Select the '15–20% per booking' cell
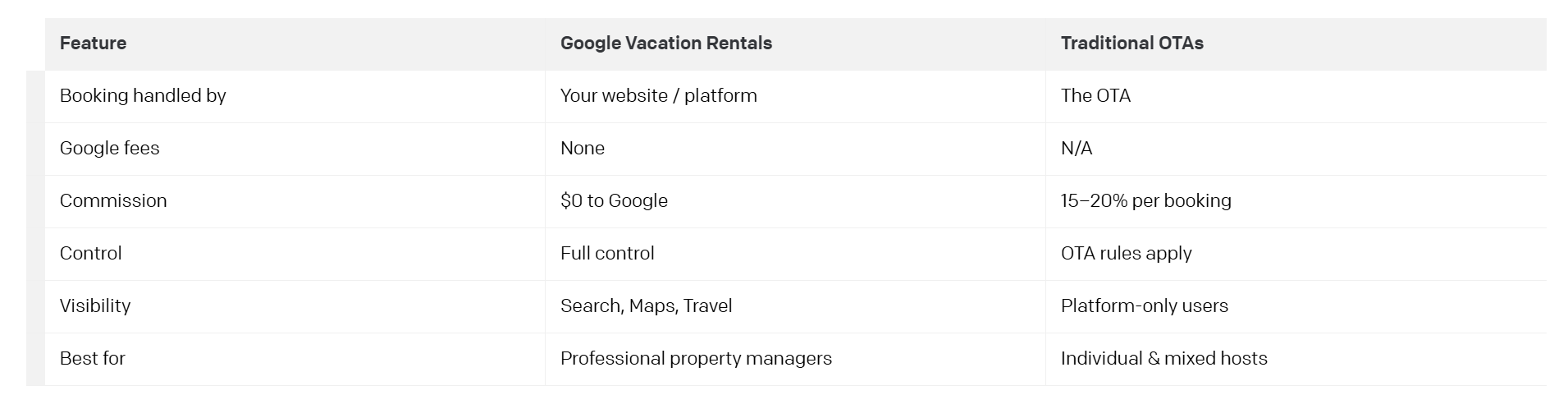The height and width of the screenshot is (395, 1568). pyautogui.click(x=1145, y=201)
